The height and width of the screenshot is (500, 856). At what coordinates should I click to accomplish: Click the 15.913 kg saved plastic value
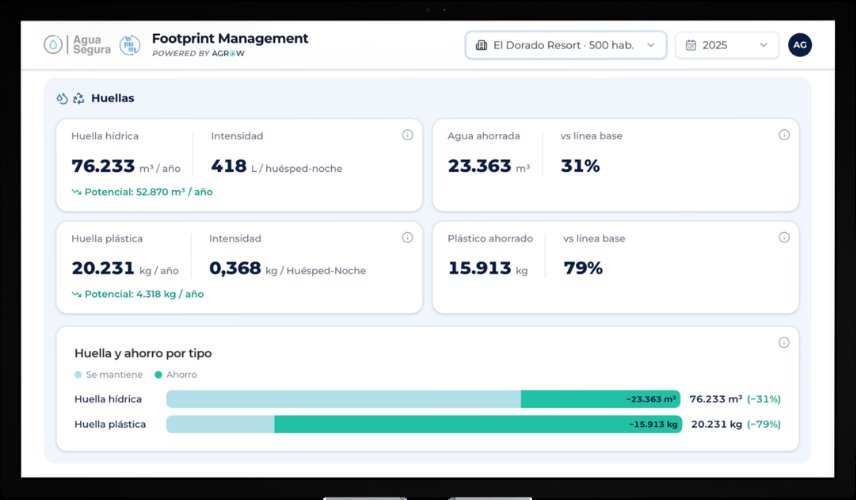coord(488,269)
